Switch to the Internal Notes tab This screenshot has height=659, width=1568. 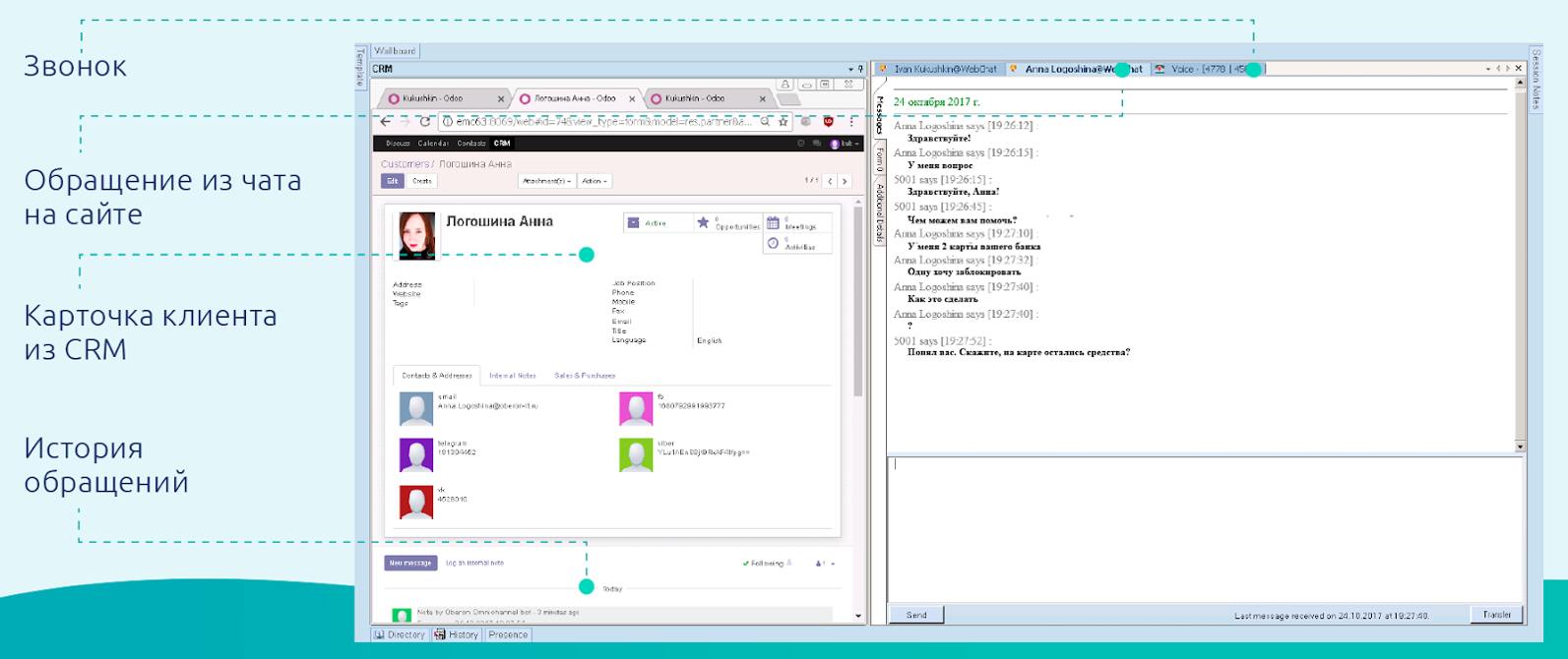coord(512,376)
